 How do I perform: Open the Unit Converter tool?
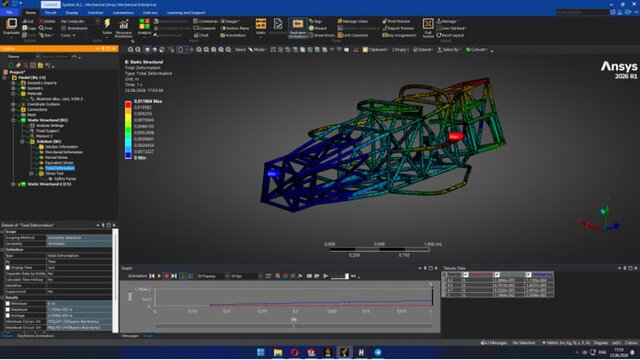353,35
